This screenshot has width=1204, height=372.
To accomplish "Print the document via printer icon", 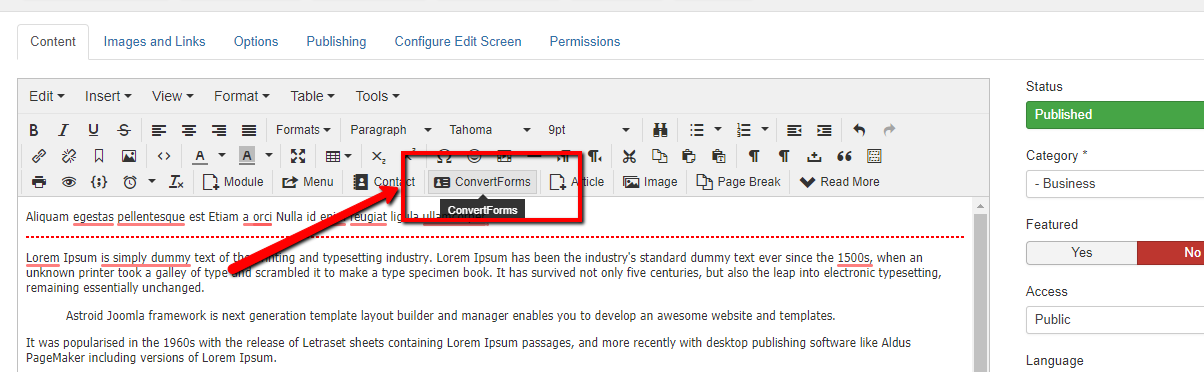I will (x=38, y=182).
